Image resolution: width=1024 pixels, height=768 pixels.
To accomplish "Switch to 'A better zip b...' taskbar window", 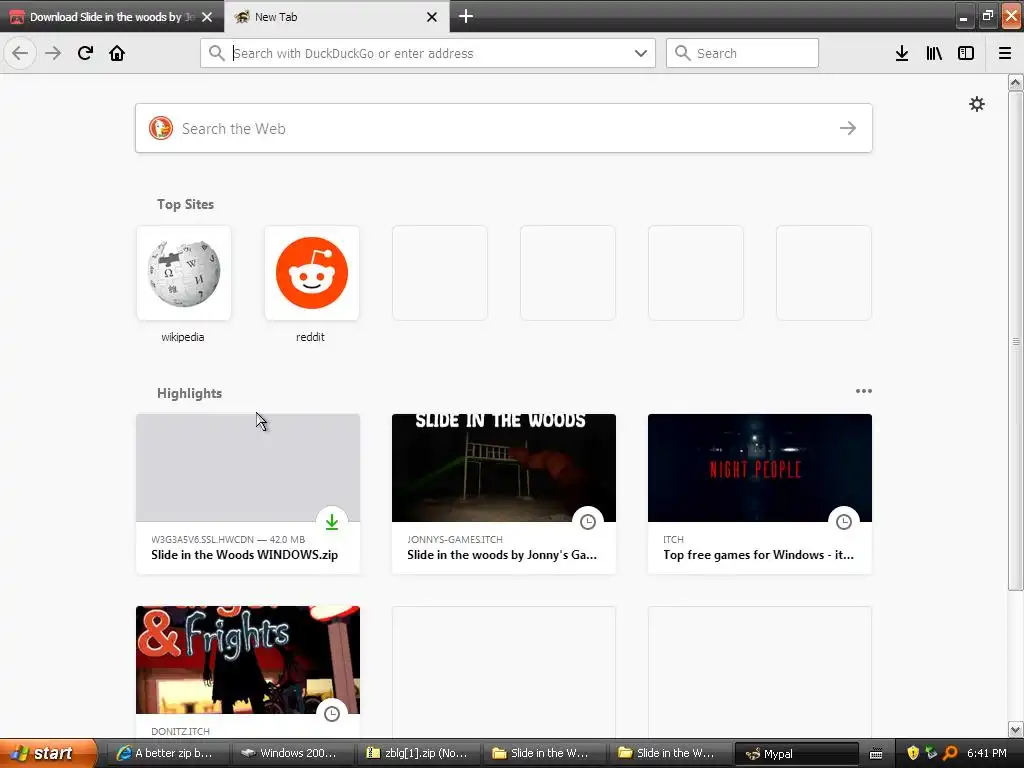I will [167, 753].
